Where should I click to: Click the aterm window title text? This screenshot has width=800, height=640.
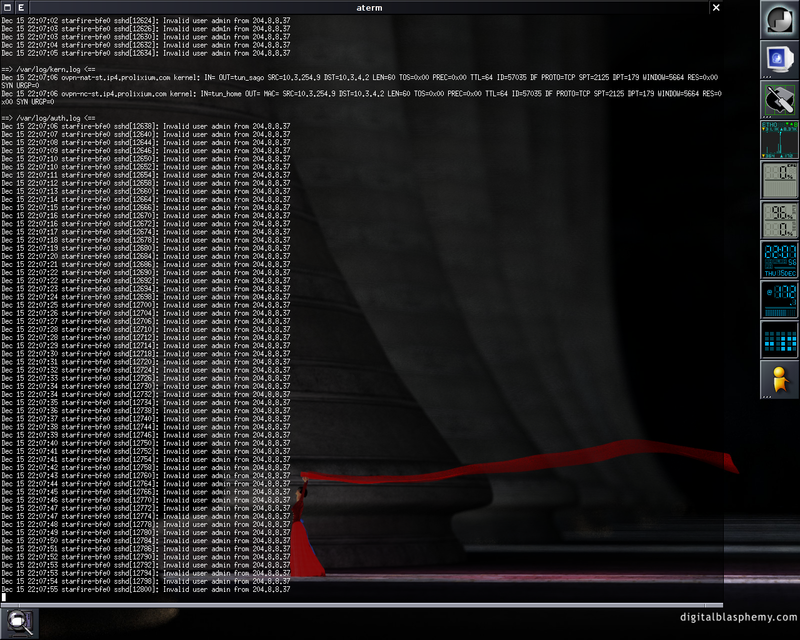[x=369, y=8]
